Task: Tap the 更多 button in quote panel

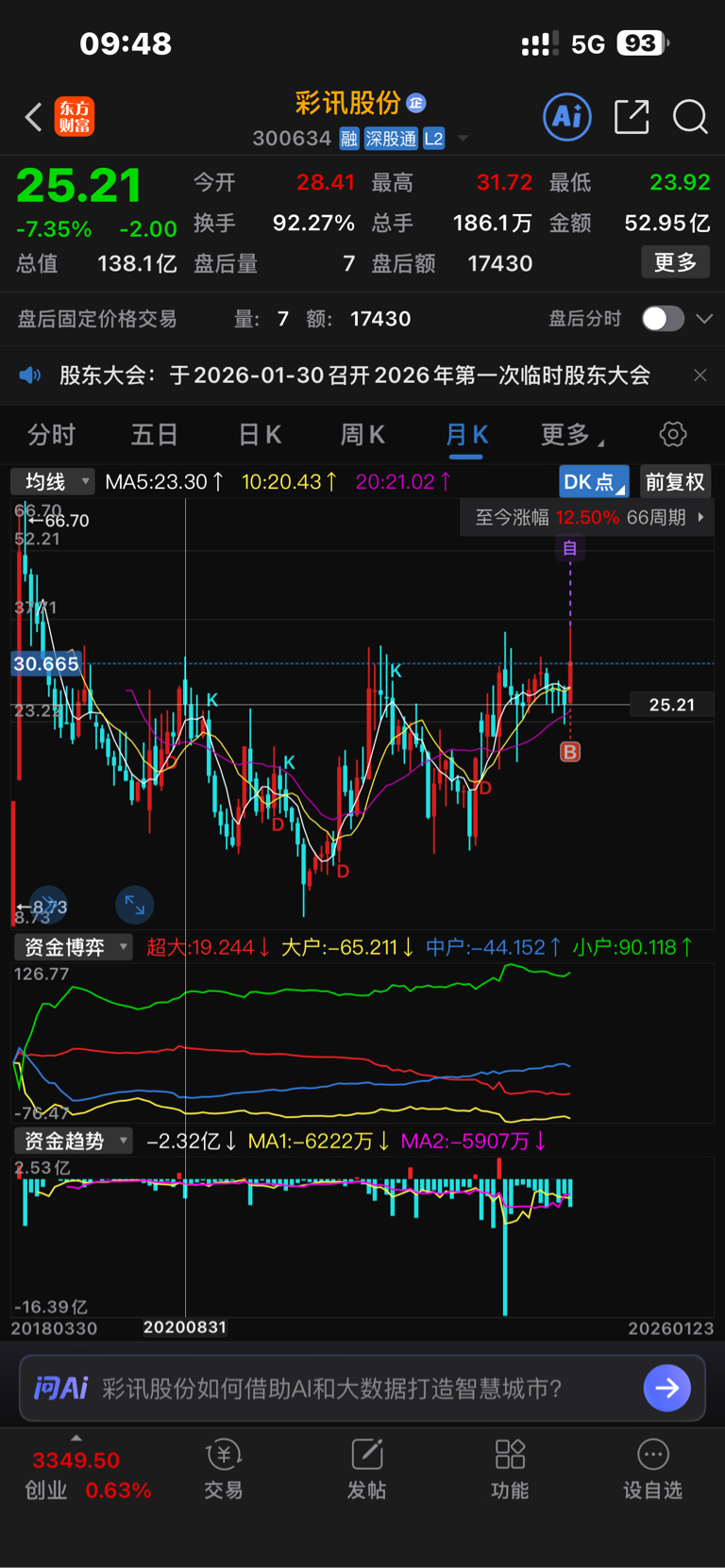Action: (x=675, y=262)
